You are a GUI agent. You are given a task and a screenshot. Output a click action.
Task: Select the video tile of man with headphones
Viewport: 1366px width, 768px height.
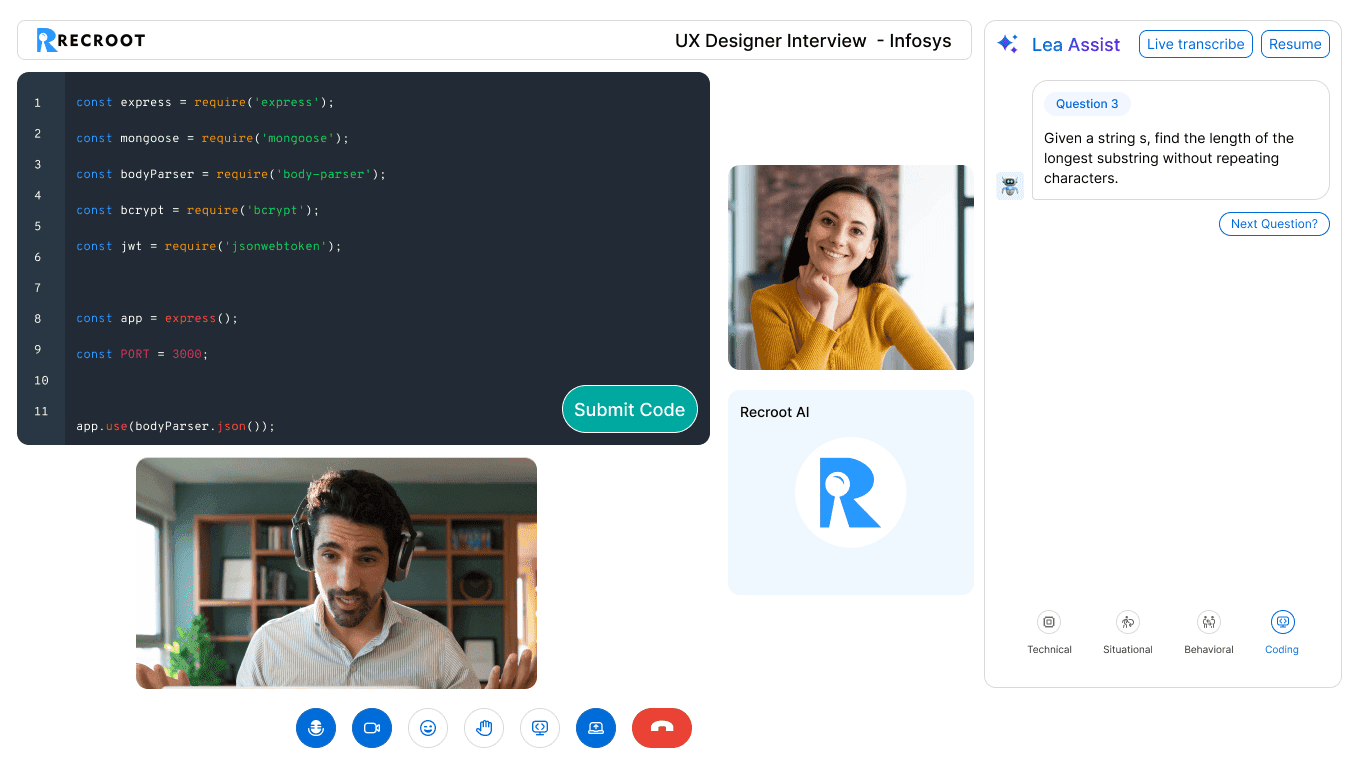tap(336, 573)
